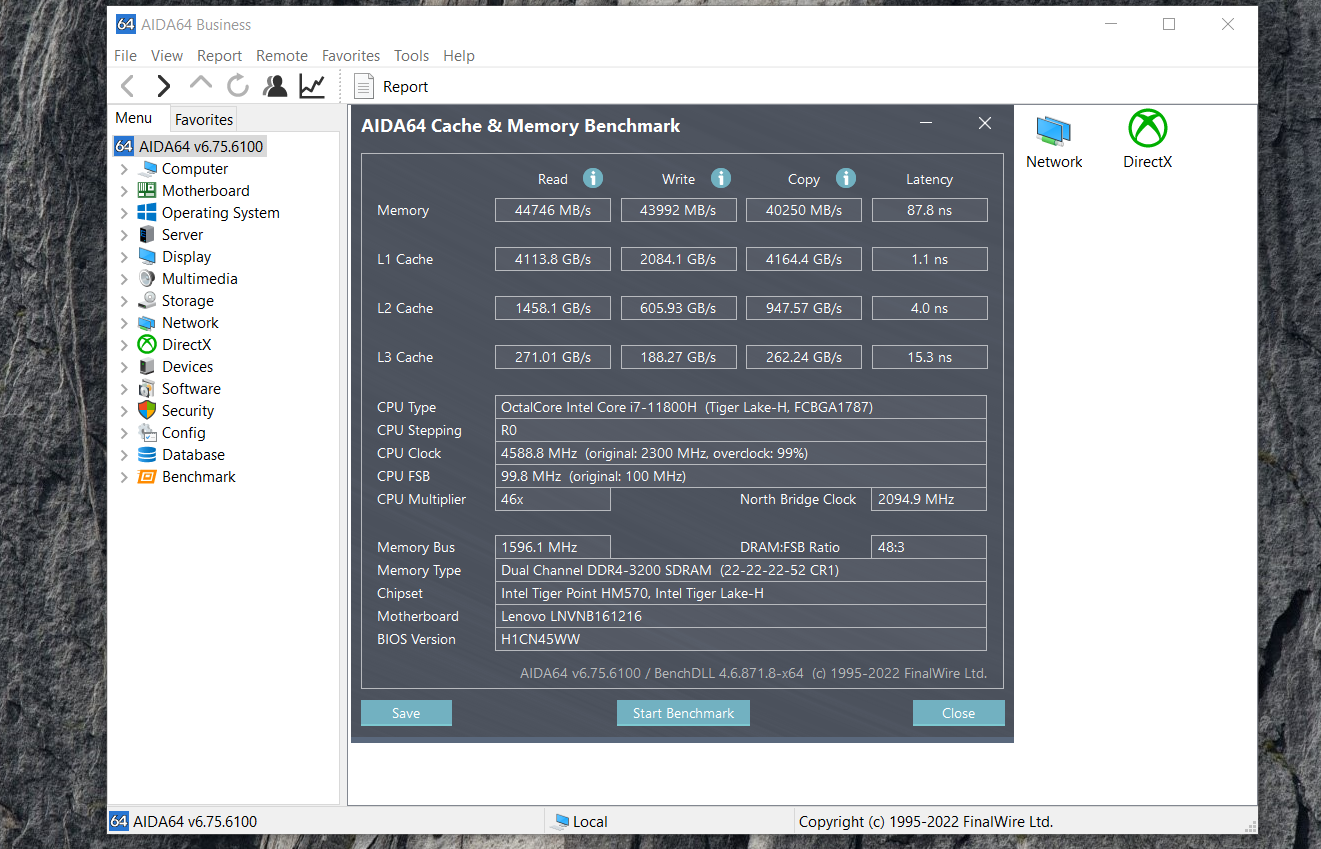Minimize the Cache & Memory Benchmark dialog
This screenshot has height=849, width=1321.
click(926, 123)
